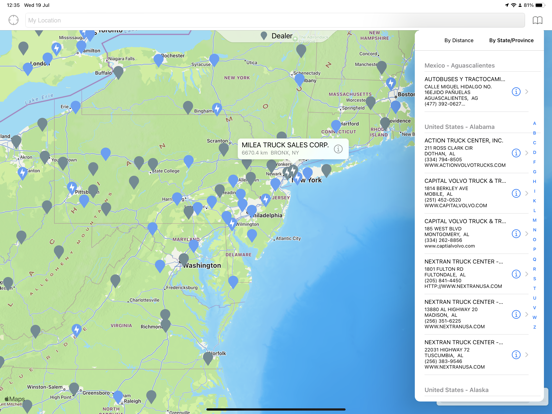
Task: Jump to index letter W
Action: [x=534, y=317]
